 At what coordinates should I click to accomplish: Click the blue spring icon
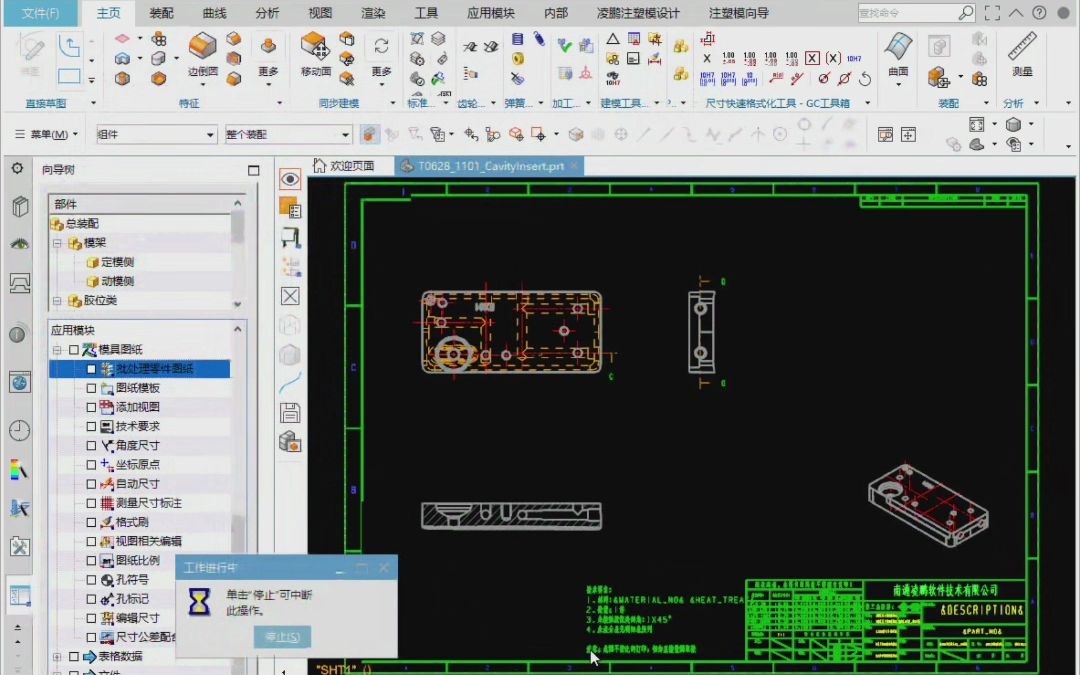point(517,39)
